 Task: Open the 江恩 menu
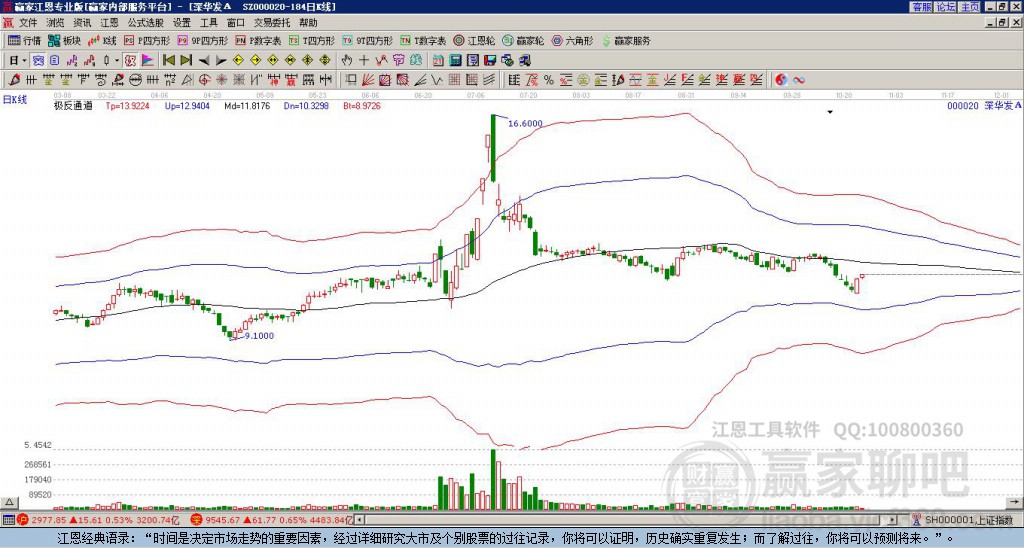tap(110, 23)
